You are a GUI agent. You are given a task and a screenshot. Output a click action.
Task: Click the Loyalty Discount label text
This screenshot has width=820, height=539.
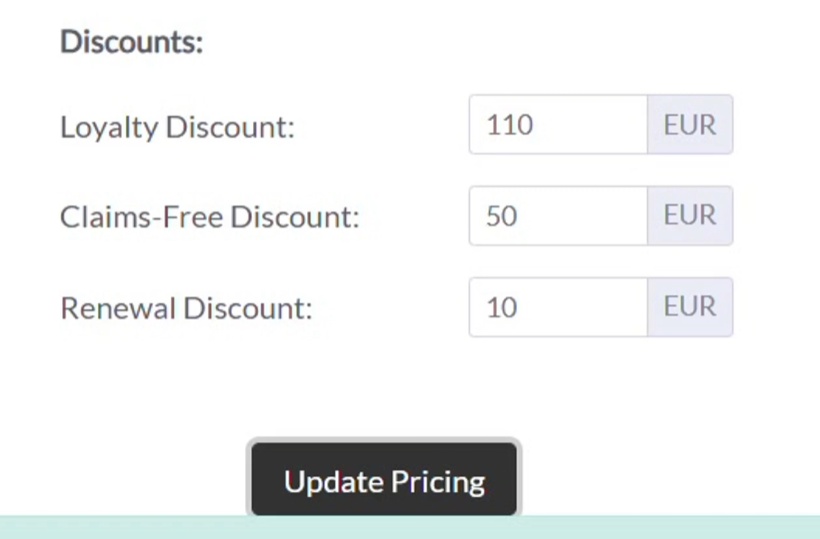click(178, 127)
